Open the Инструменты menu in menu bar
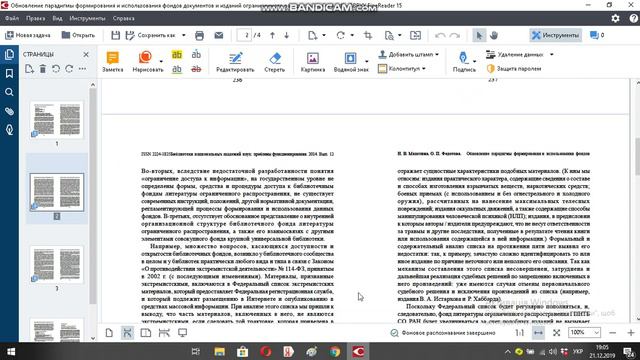640x360 pixels. (x=87, y=18)
